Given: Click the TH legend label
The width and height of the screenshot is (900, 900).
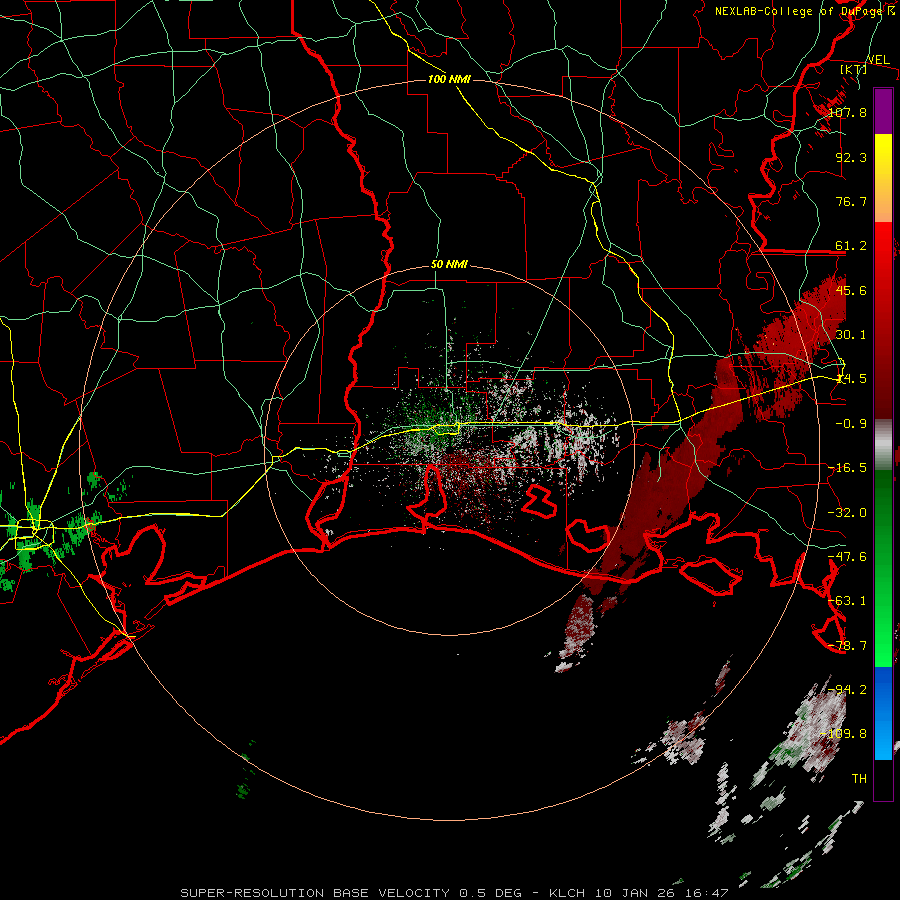Looking at the screenshot, I should (x=859, y=779).
